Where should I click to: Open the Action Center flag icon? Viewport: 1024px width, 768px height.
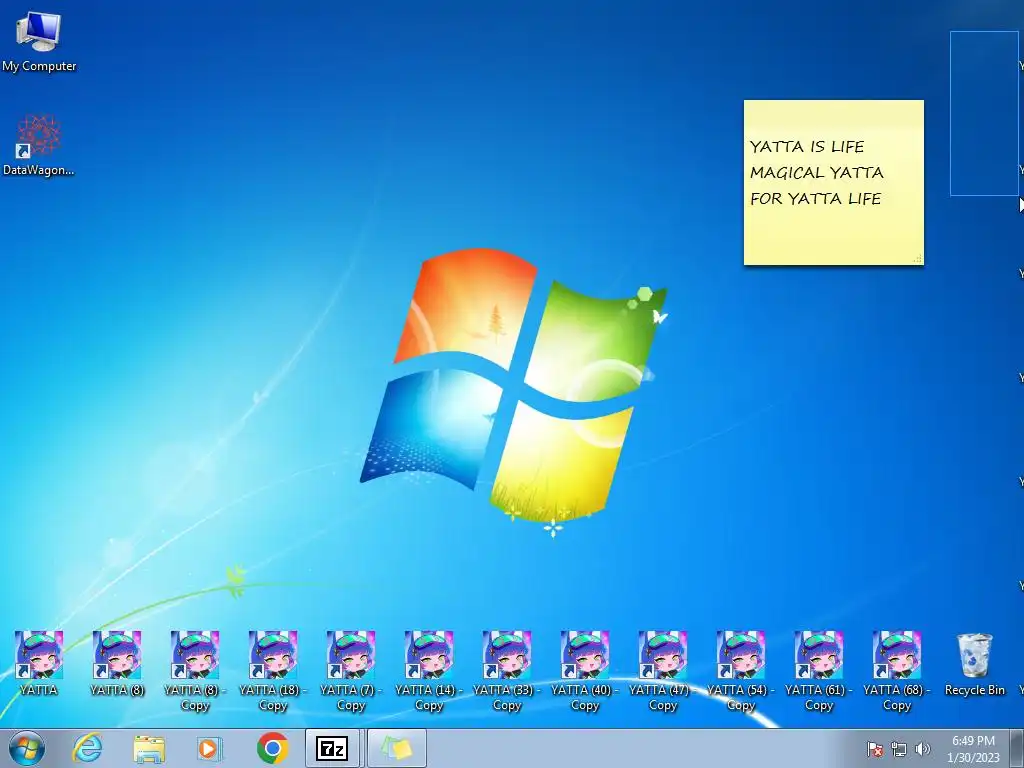(875, 749)
